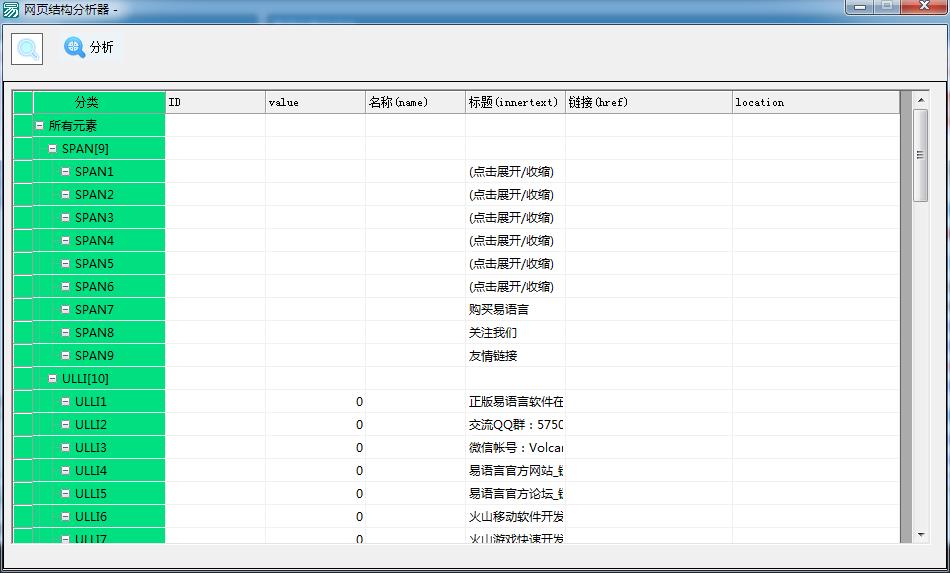The width and height of the screenshot is (950, 573).
Task: Select the ULLI4 tree row label
Action: (x=90, y=471)
